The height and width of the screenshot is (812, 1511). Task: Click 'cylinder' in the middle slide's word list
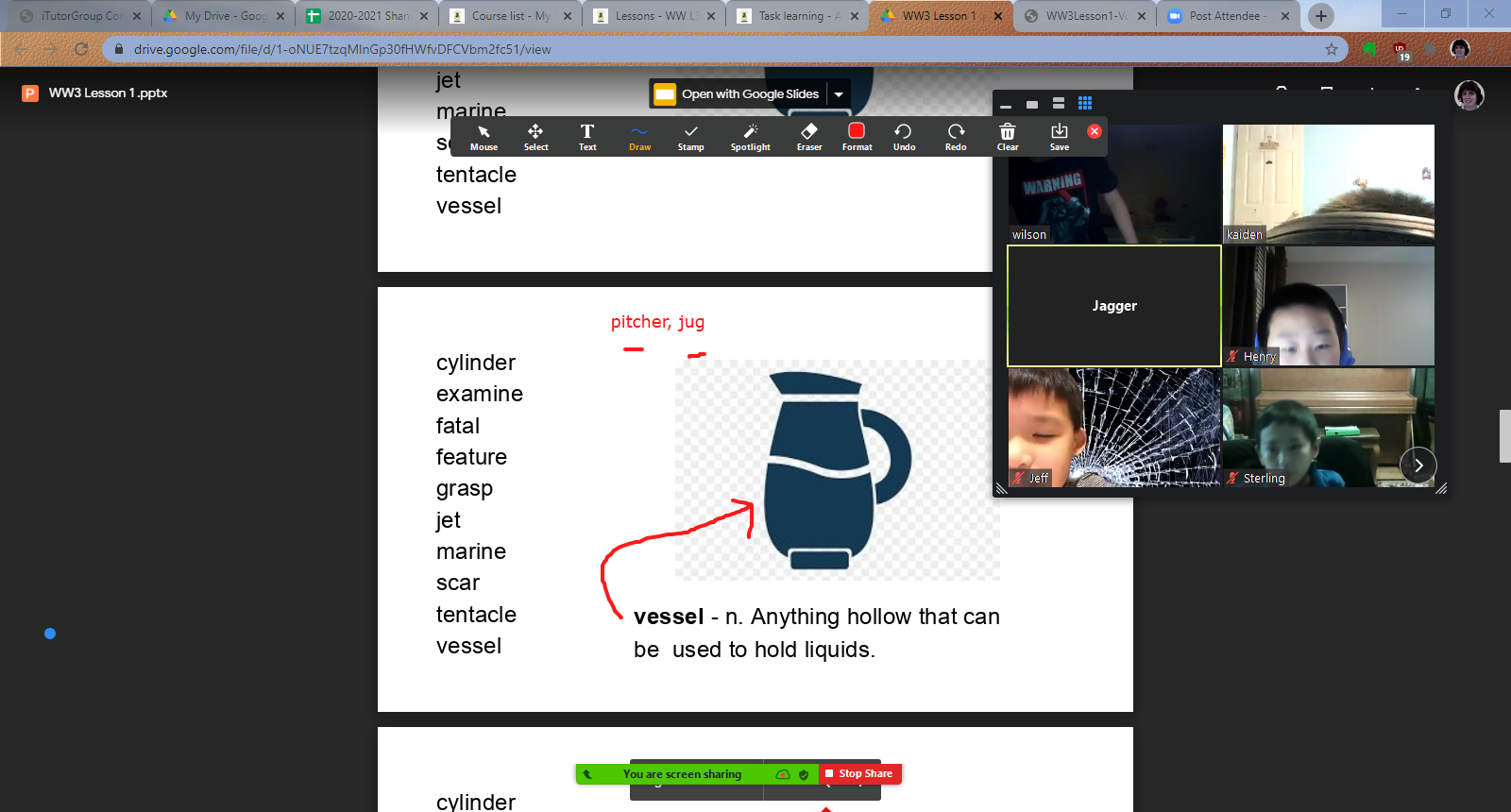tap(476, 363)
